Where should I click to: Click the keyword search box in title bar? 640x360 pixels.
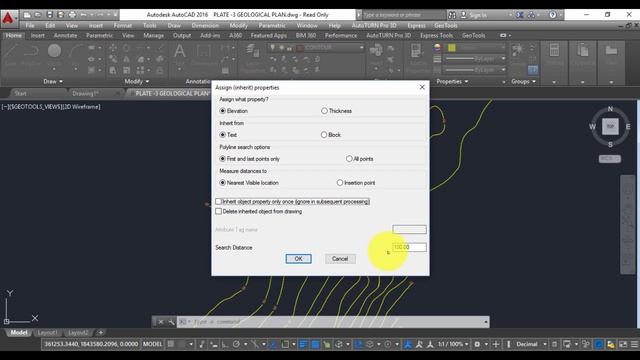point(403,15)
